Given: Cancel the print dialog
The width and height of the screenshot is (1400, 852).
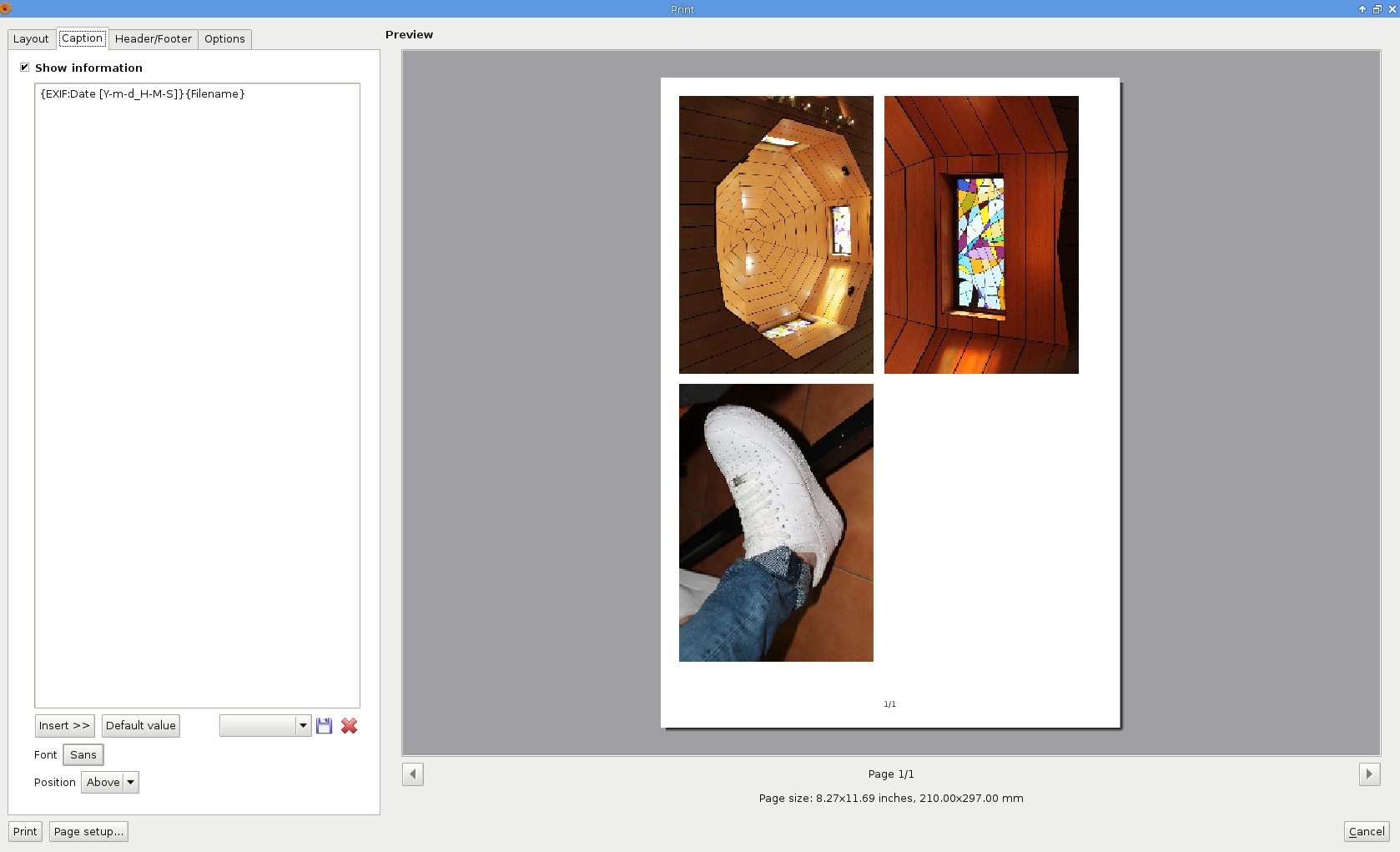Looking at the screenshot, I should [1367, 832].
